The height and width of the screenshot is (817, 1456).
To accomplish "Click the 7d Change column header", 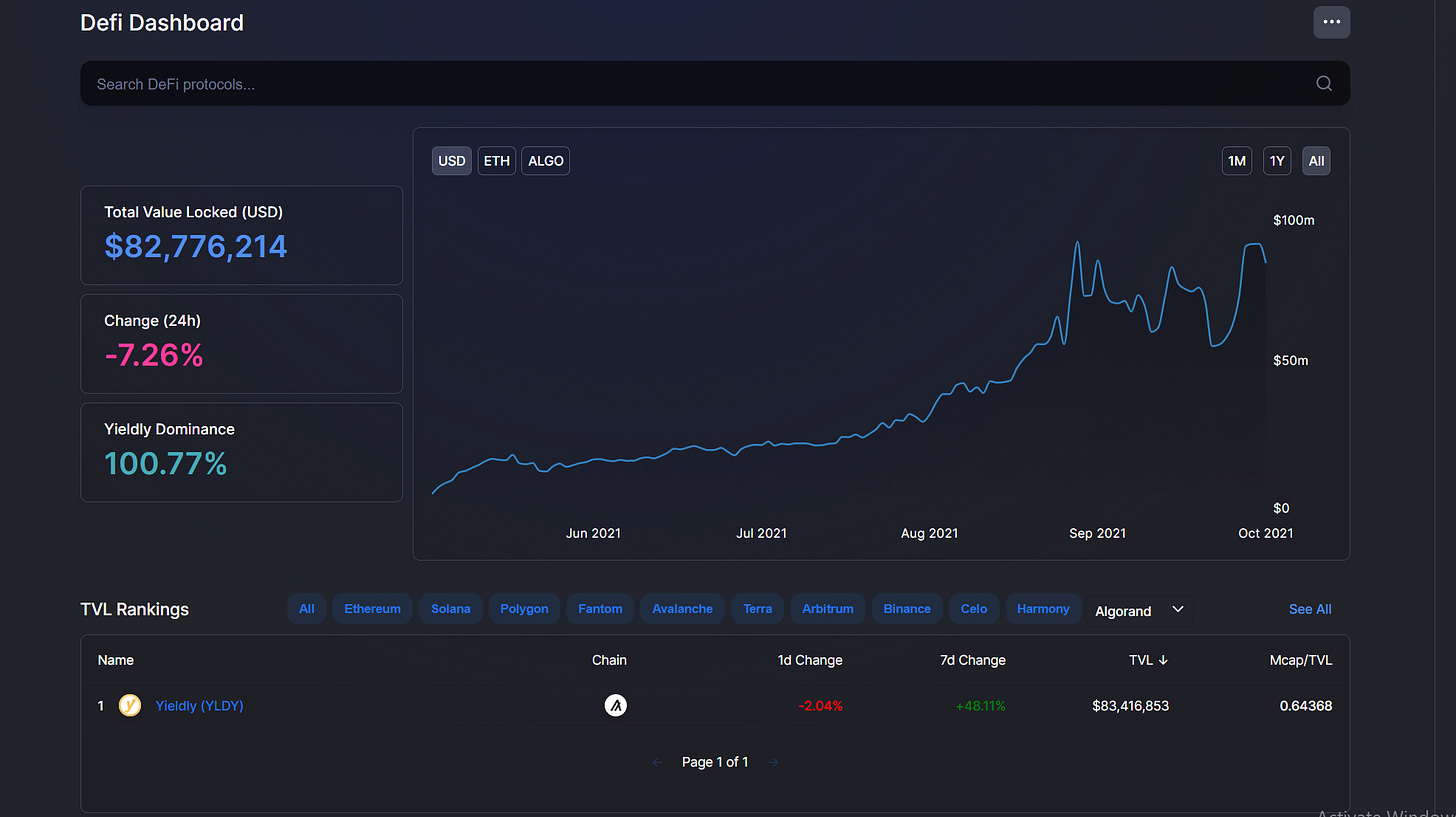I will pos(973,660).
